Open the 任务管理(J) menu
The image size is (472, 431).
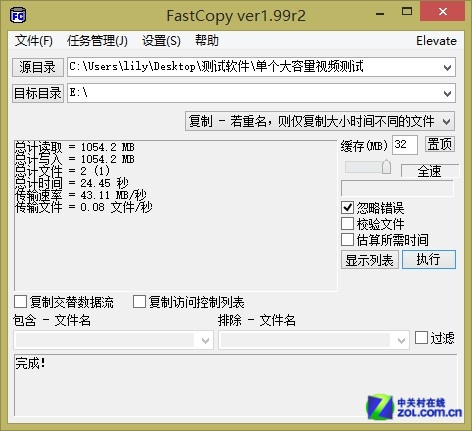click(x=97, y=41)
